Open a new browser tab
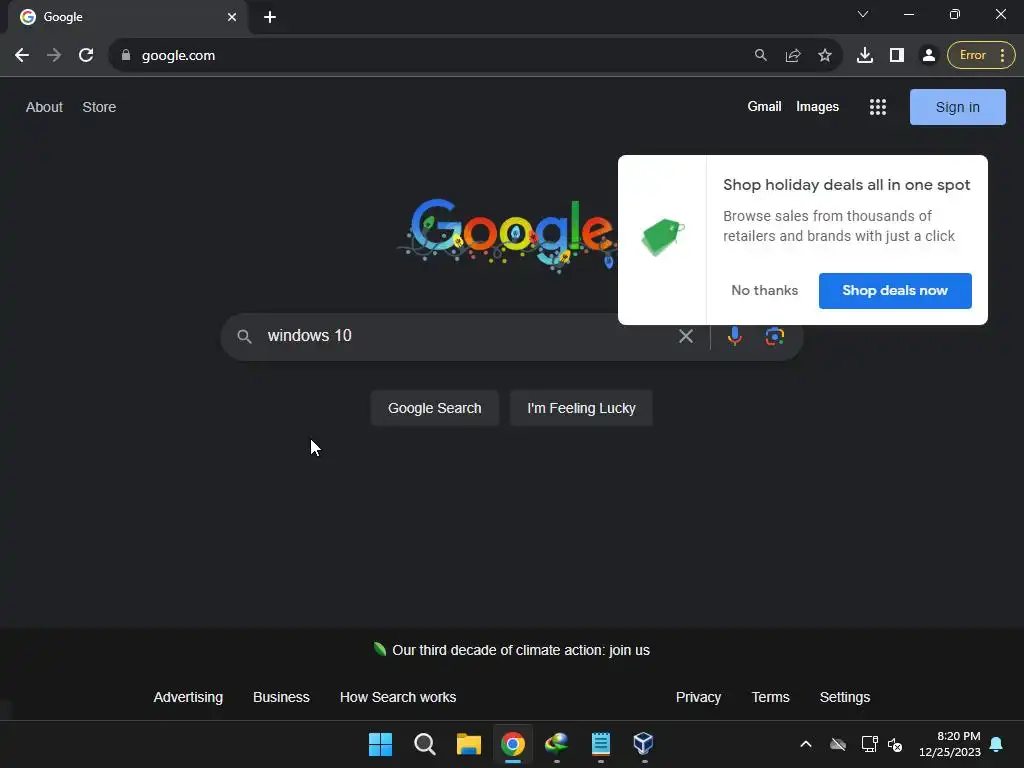The height and width of the screenshot is (768, 1024). coord(270,17)
